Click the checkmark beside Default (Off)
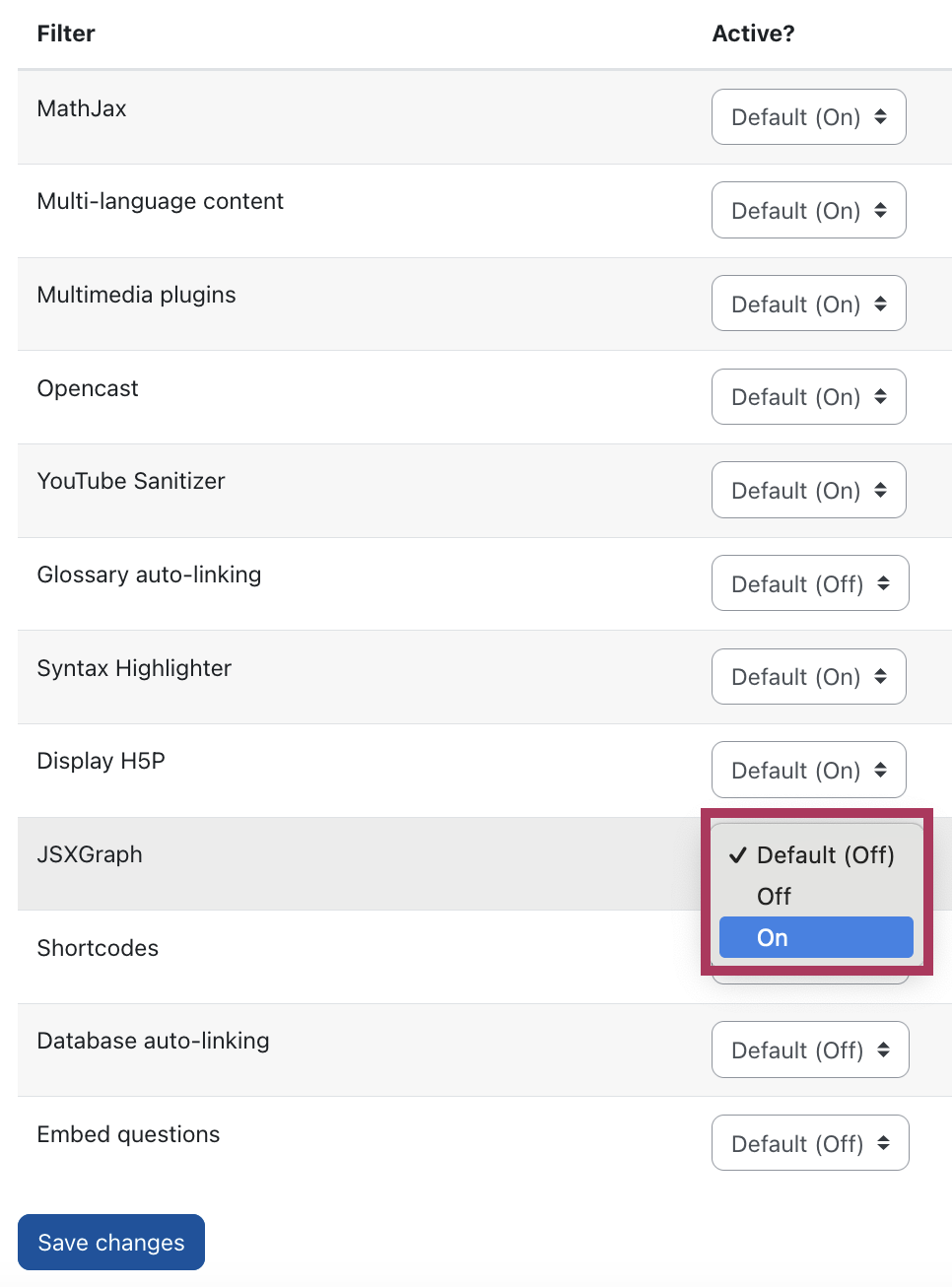Image resolution: width=952 pixels, height=1287 pixels. [x=737, y=855]
